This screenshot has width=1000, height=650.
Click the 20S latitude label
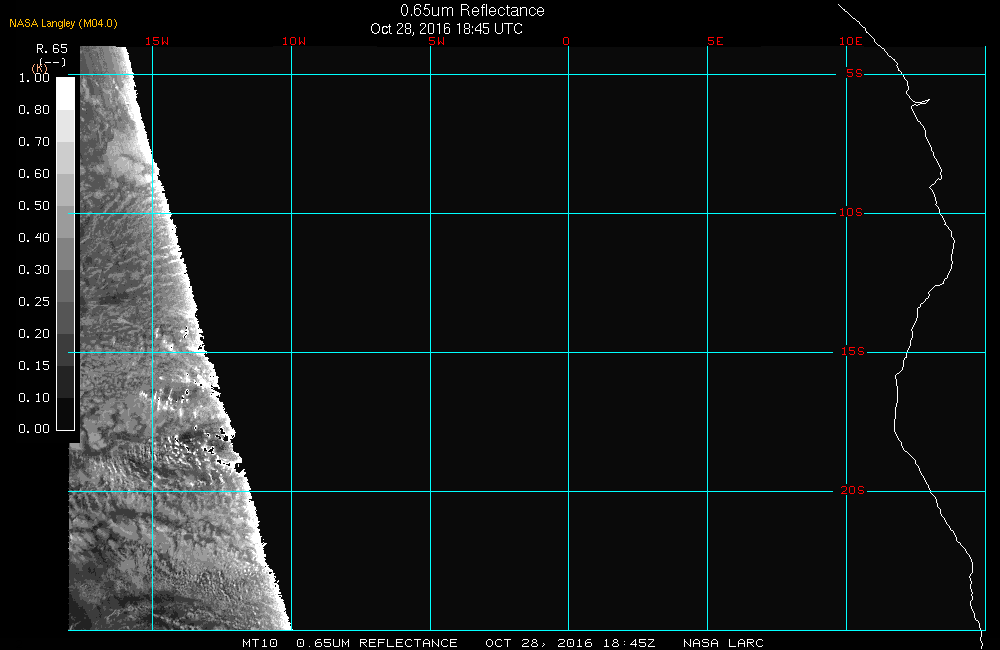(852, 491)
